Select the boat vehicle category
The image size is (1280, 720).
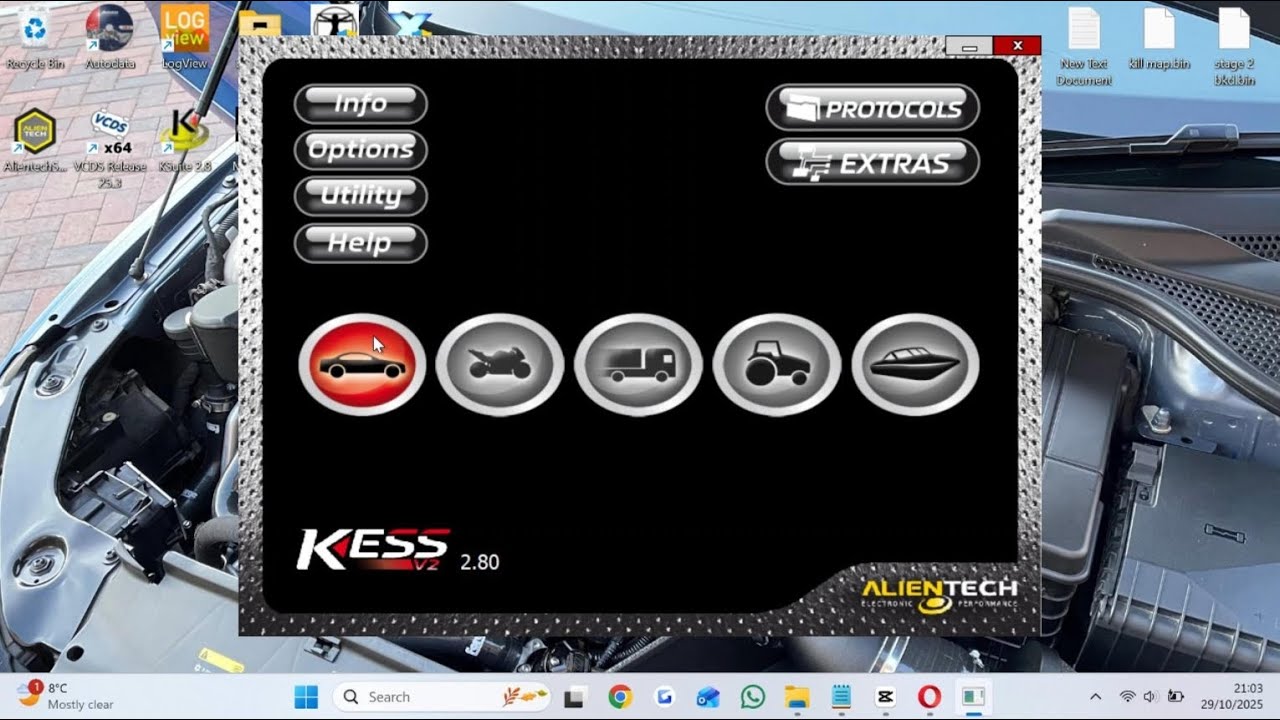[x=915, y=364]
